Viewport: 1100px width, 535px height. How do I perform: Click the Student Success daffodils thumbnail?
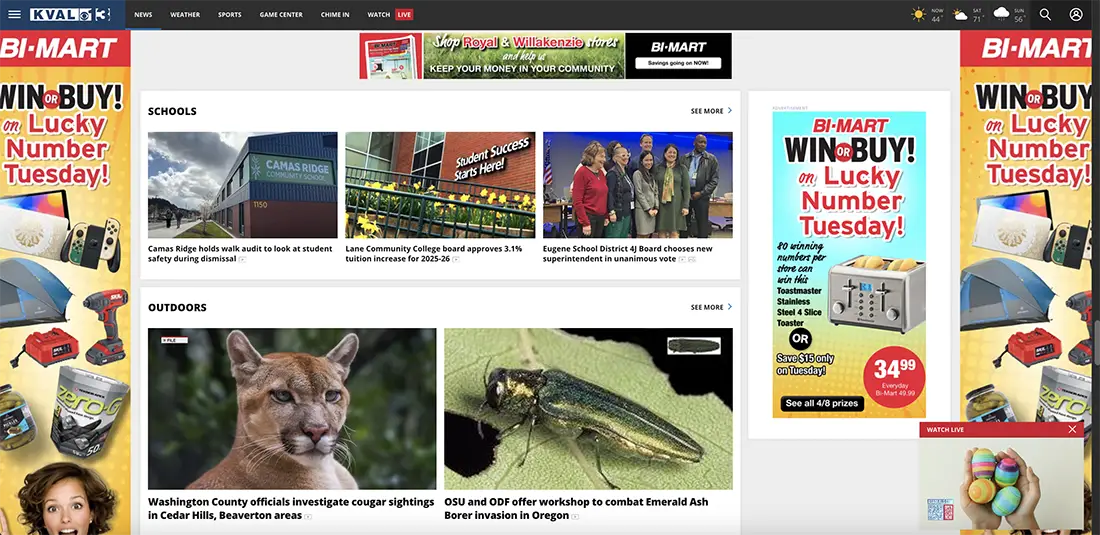440,185
